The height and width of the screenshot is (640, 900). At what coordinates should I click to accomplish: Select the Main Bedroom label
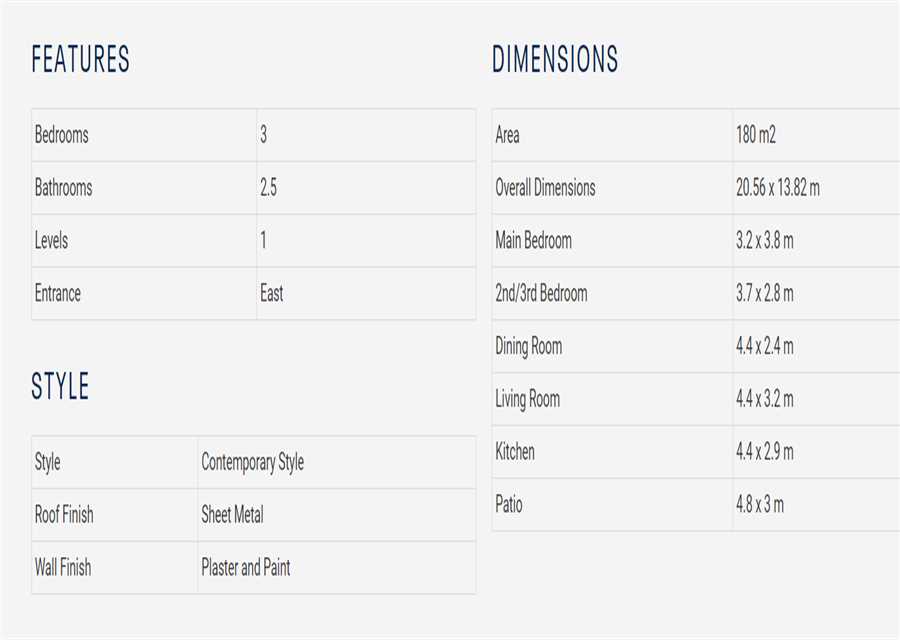(x=533, y=241)
